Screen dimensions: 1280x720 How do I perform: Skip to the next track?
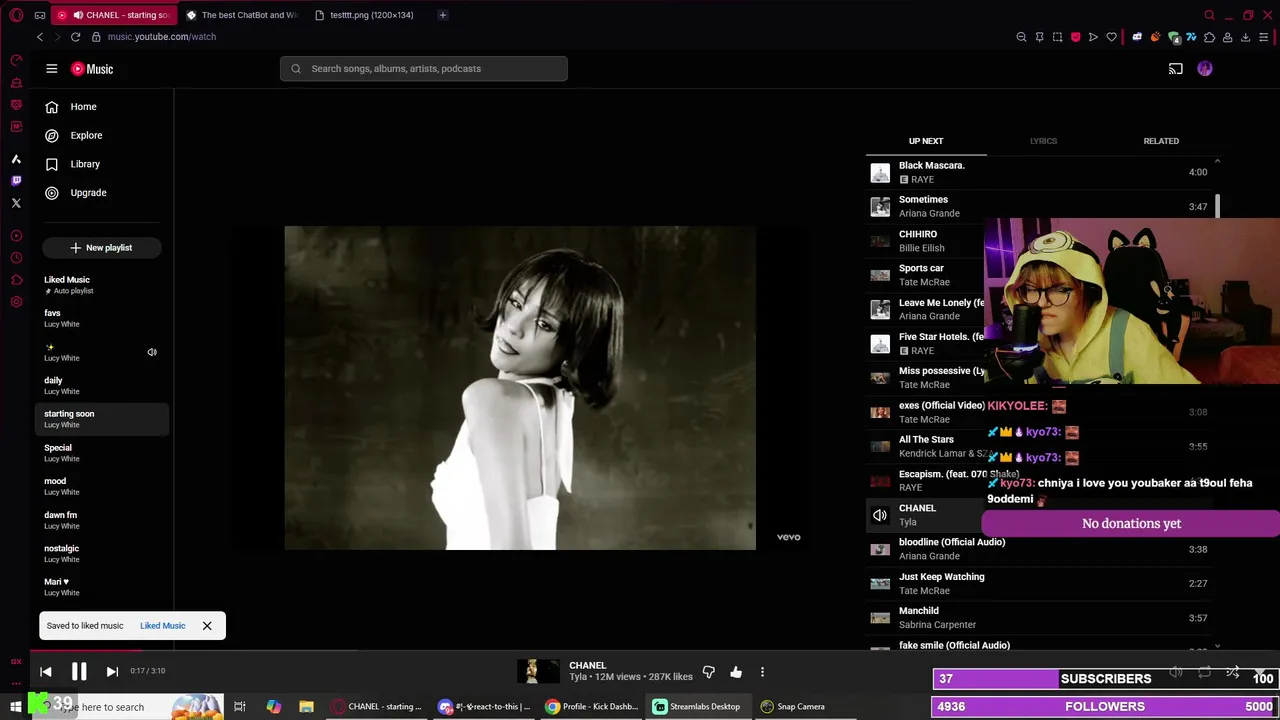(x=112, y=672)
